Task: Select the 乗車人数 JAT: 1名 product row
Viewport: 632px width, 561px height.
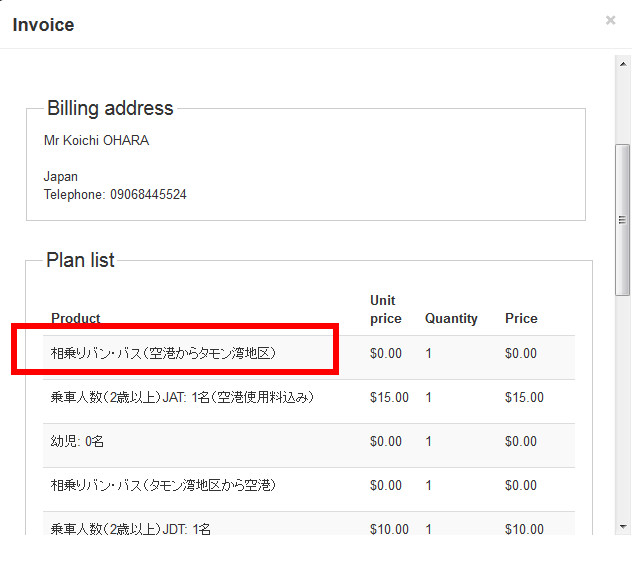Action: 183,397
